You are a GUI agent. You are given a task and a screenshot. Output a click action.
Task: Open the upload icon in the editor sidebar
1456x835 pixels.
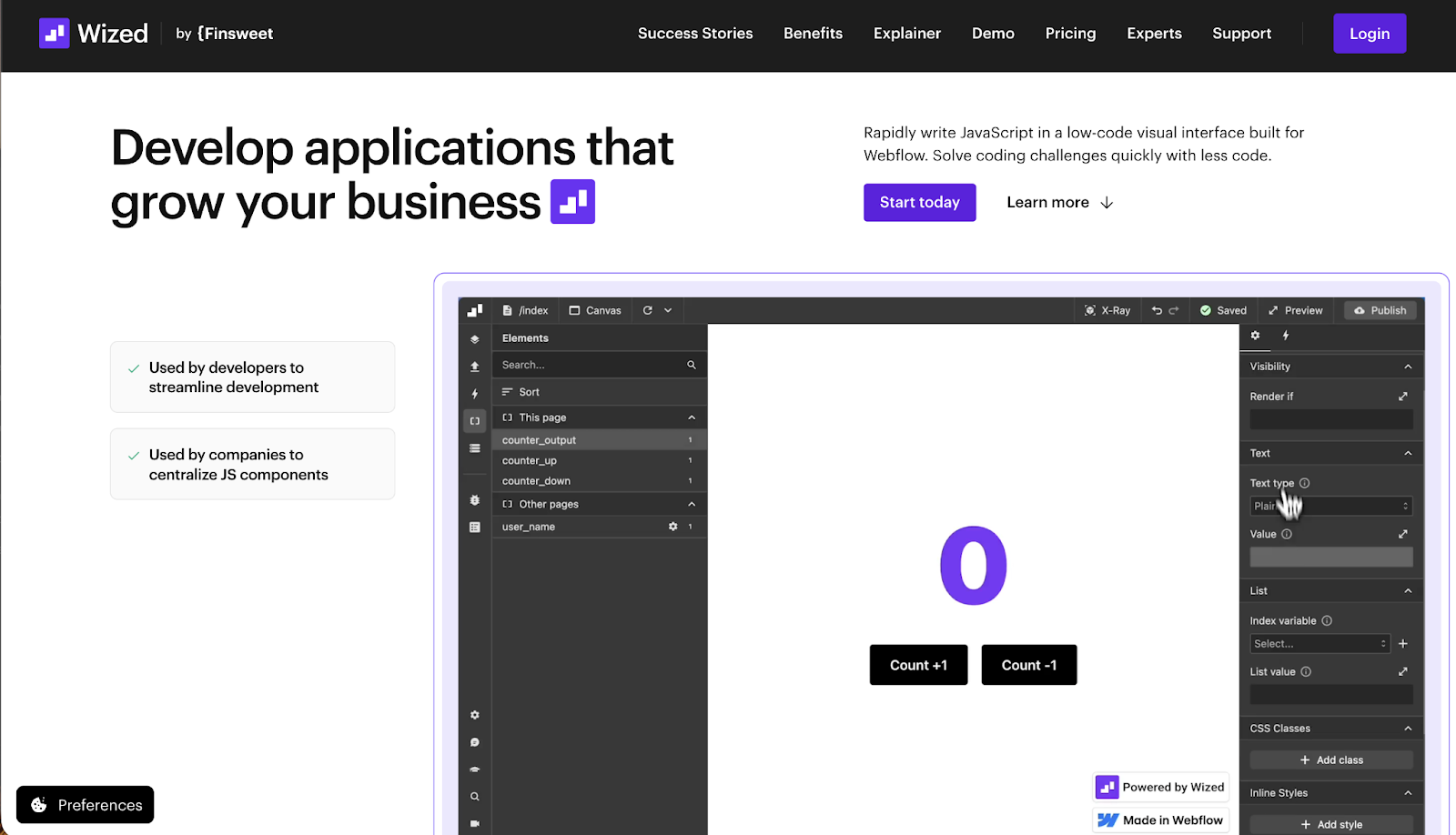(x=475, y=367)
